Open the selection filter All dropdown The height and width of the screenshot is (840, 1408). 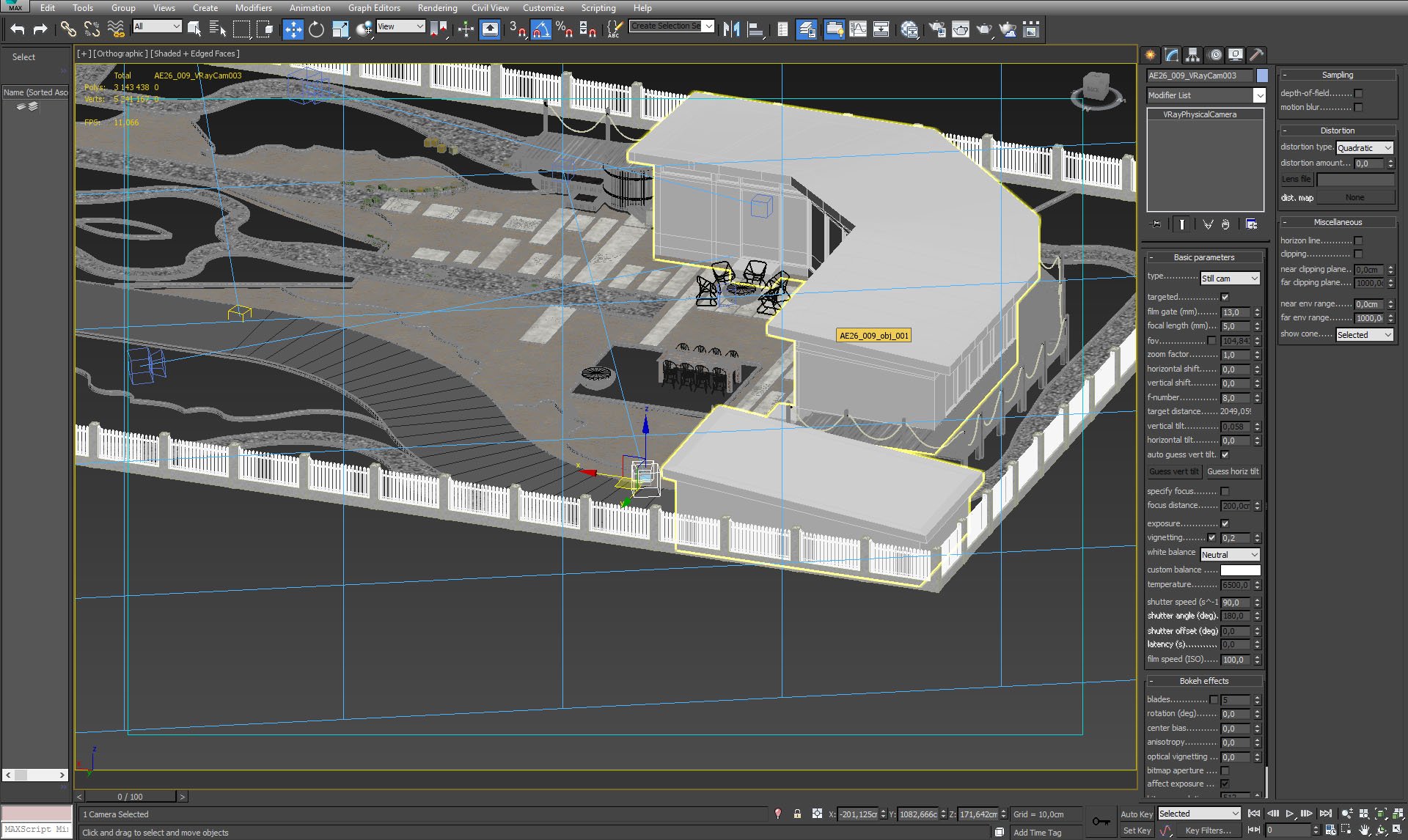(157, 26)
